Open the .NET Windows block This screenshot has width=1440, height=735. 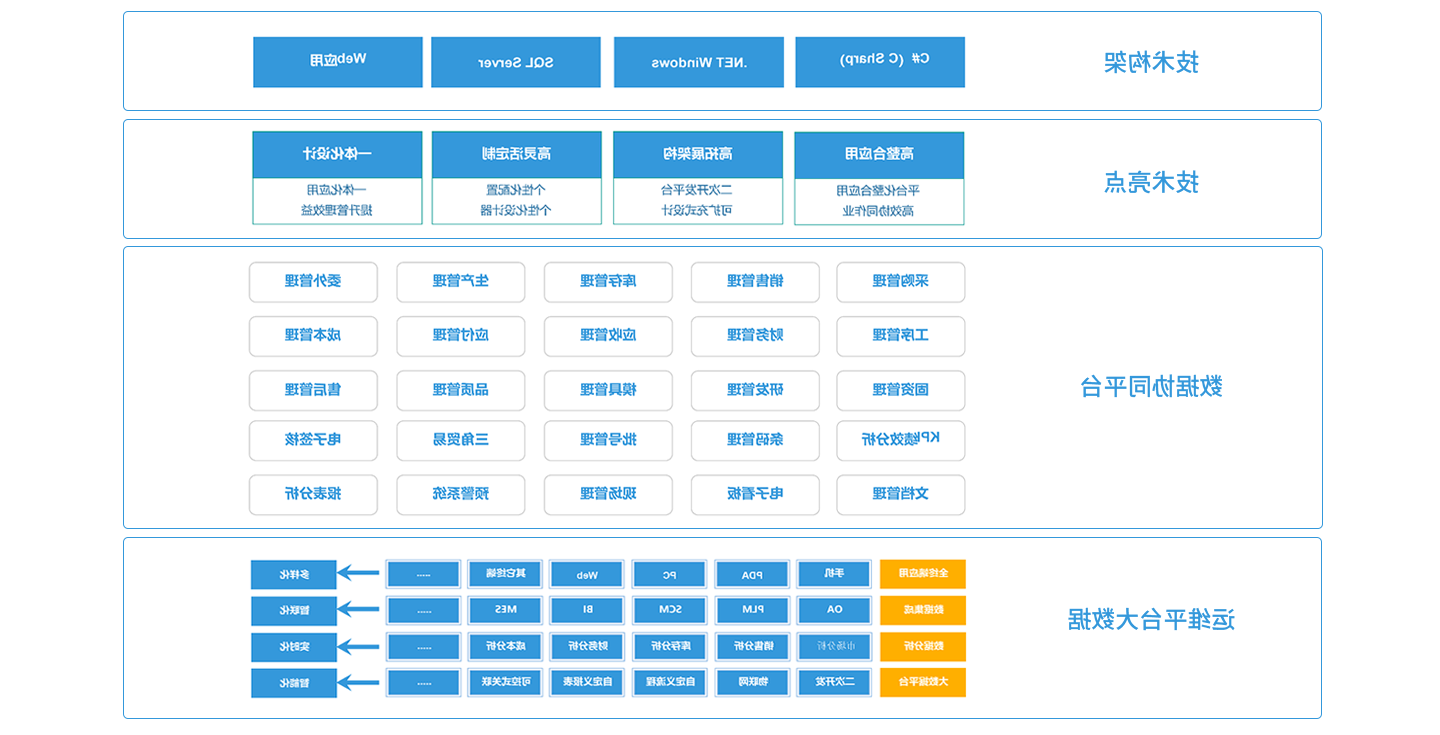(x=698, y=62)
